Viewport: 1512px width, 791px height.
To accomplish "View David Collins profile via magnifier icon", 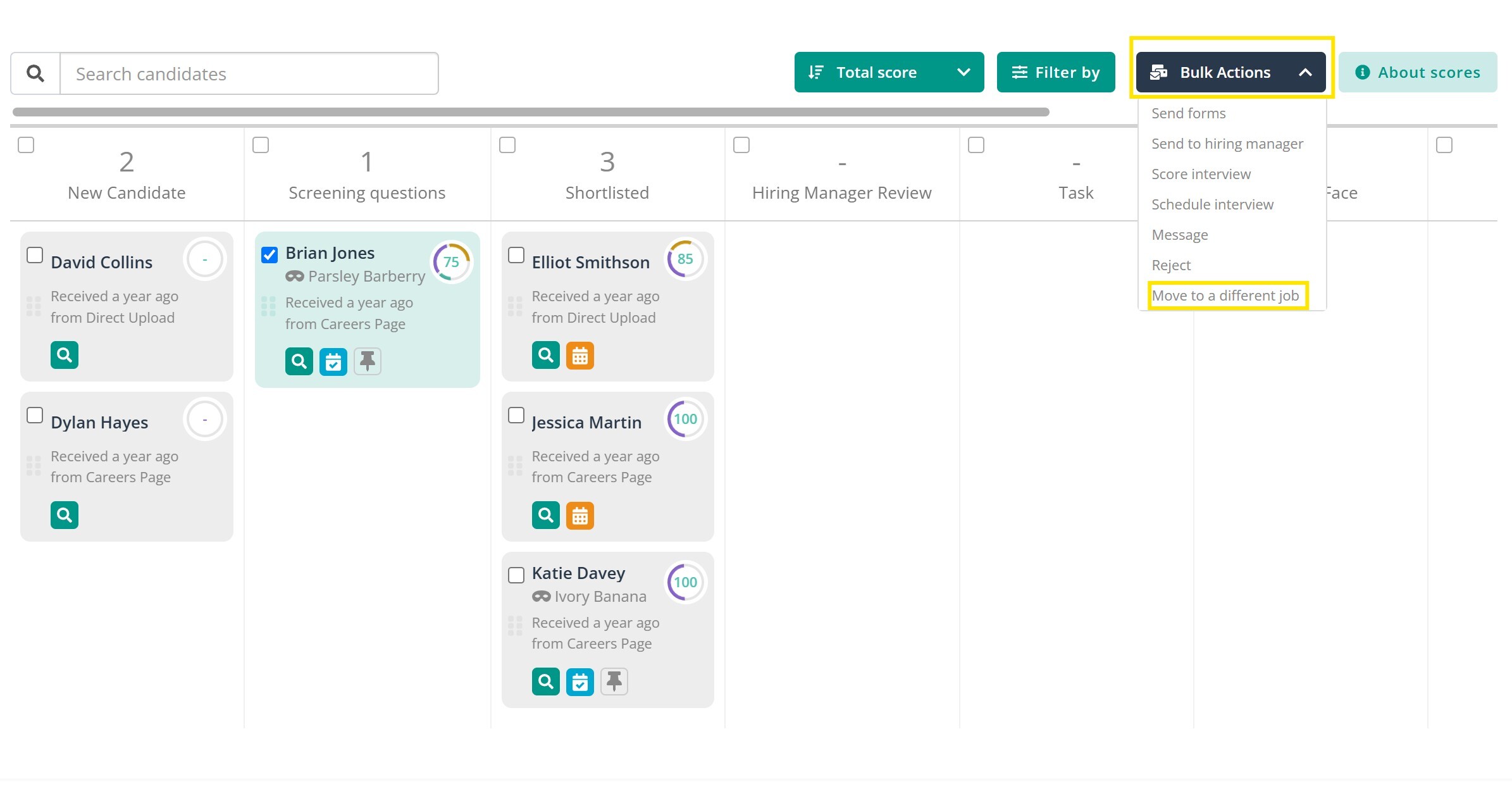I will (65, 355).
